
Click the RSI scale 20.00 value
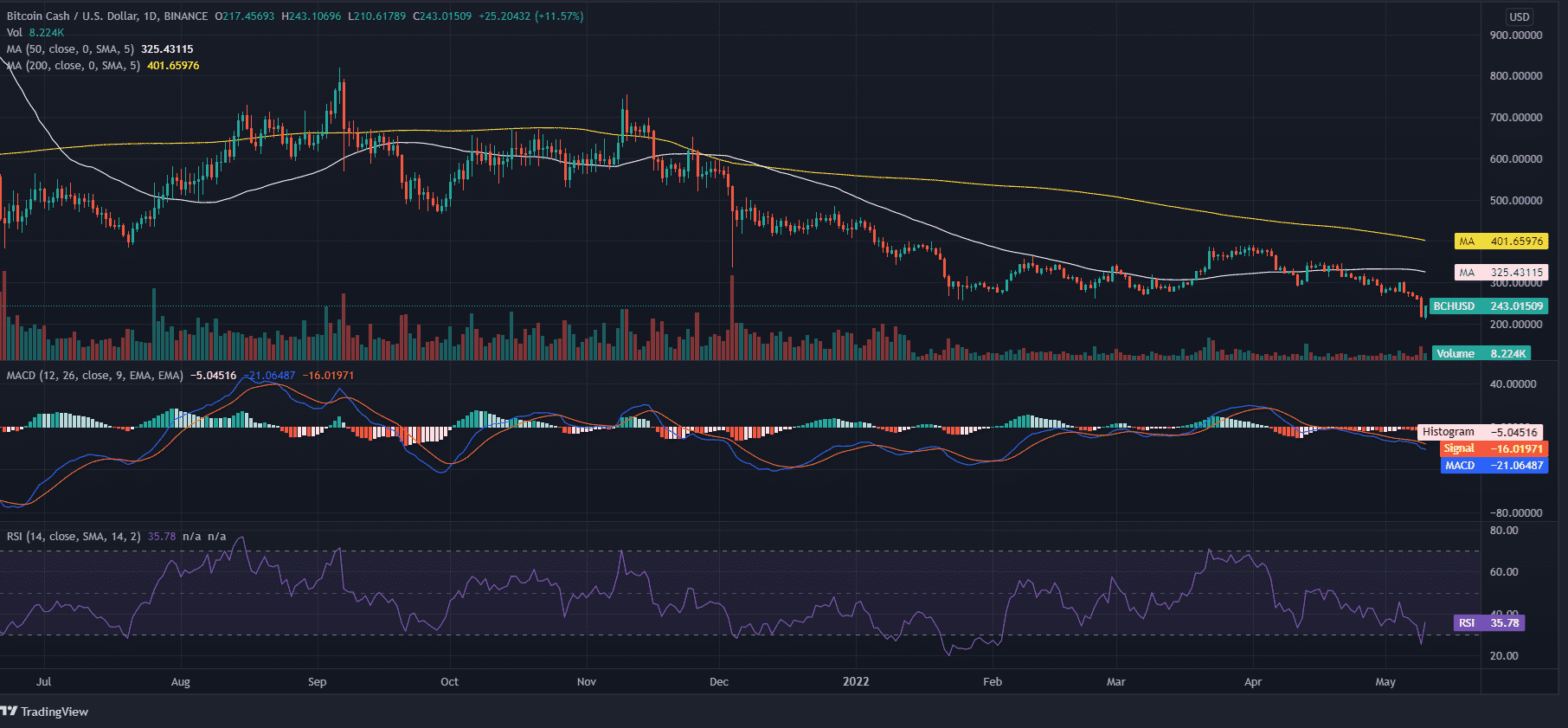click(x=1504, y=656)
